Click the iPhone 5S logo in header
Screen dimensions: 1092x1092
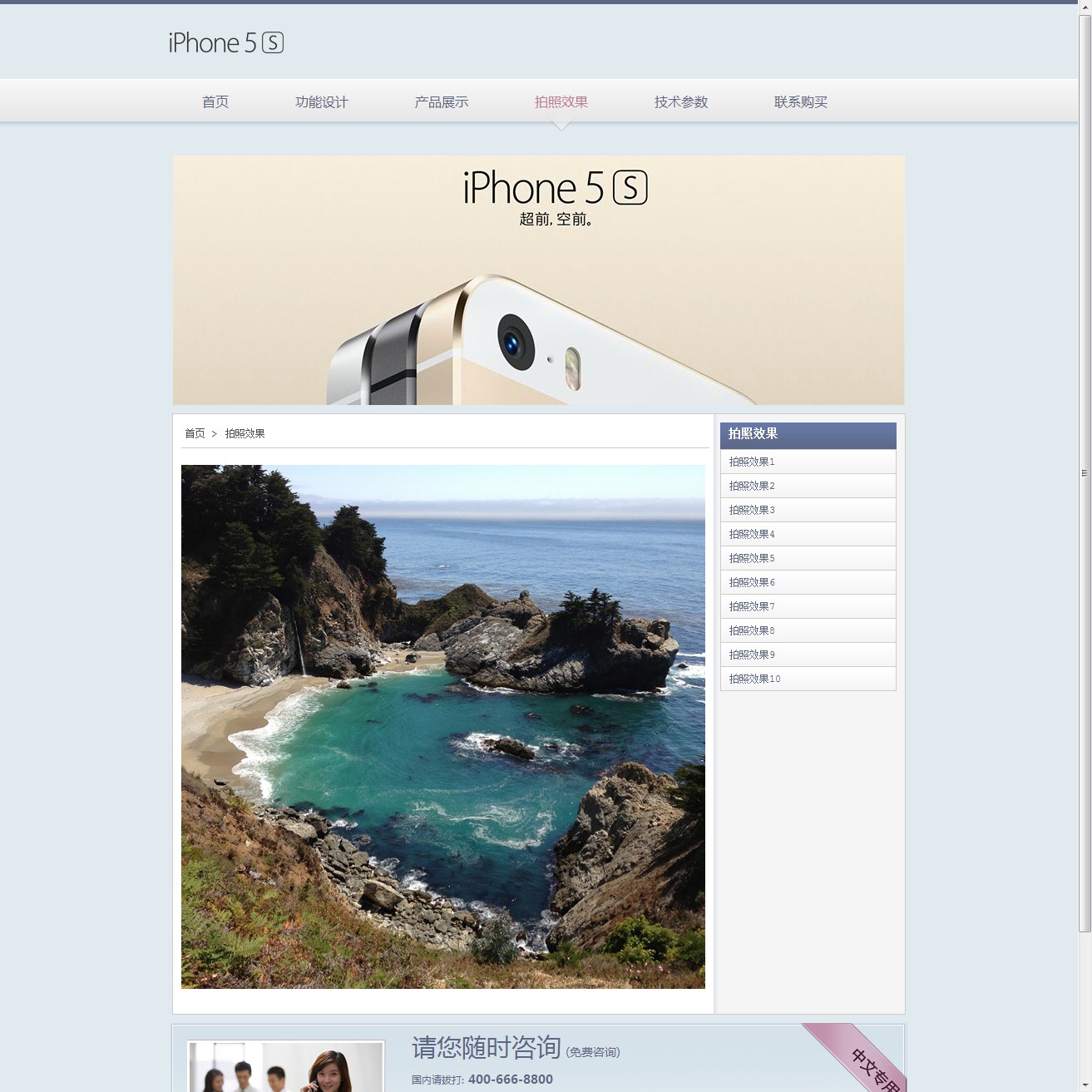point(225,42)
